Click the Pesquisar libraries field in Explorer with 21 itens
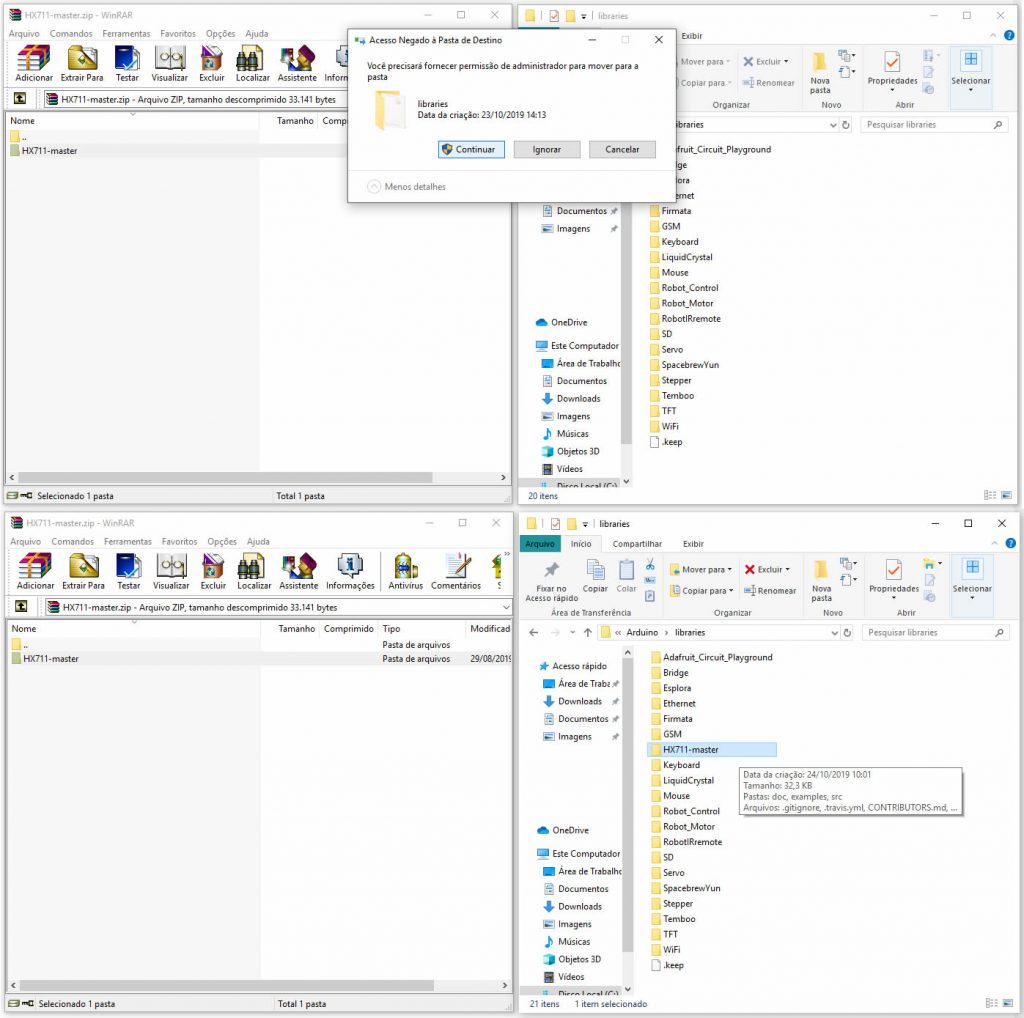Image resolution: width=1024 pixels, height=1018 pixels. (x=935, y=632)
